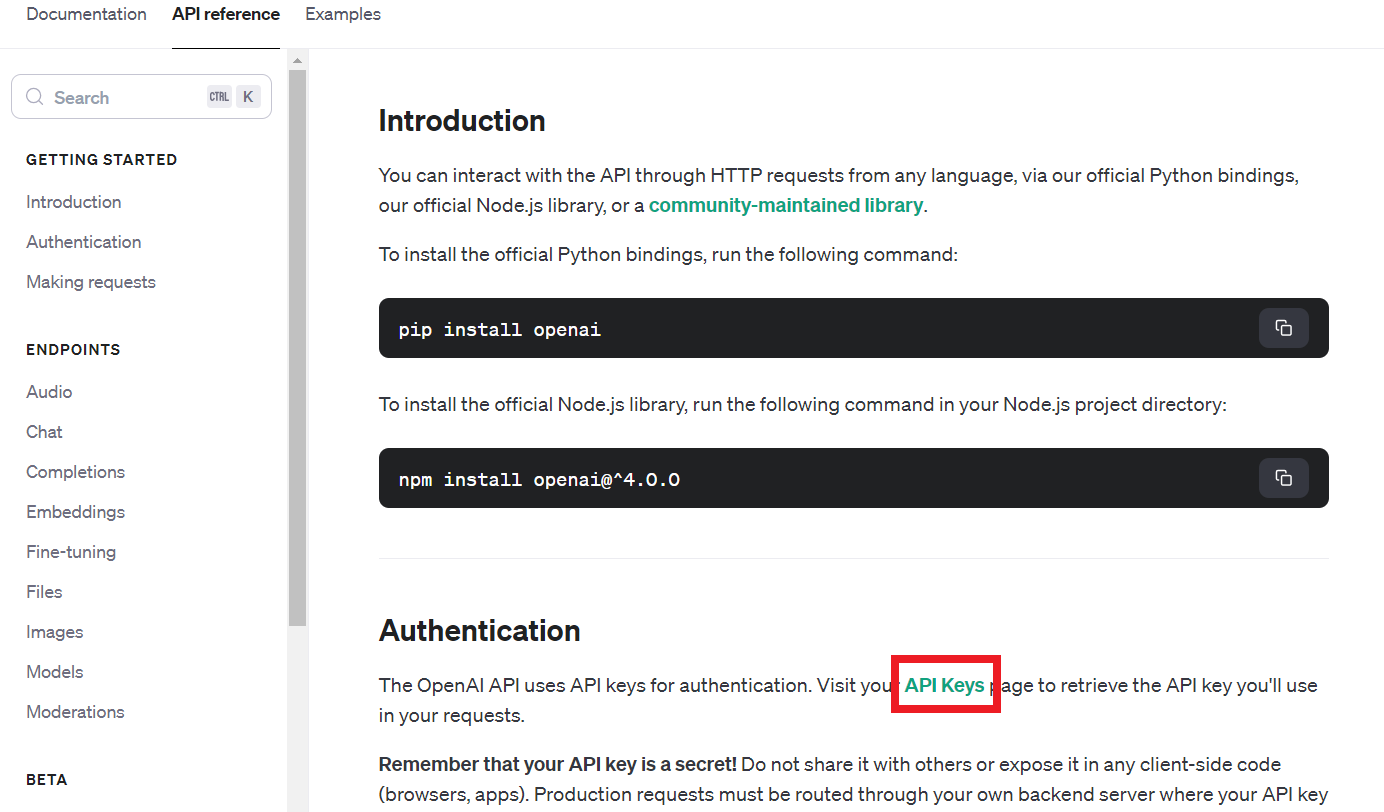This screenshot has width=1384, height=812.
Task: Go to Introduction in the sidebar
Action: pos(74,202)
